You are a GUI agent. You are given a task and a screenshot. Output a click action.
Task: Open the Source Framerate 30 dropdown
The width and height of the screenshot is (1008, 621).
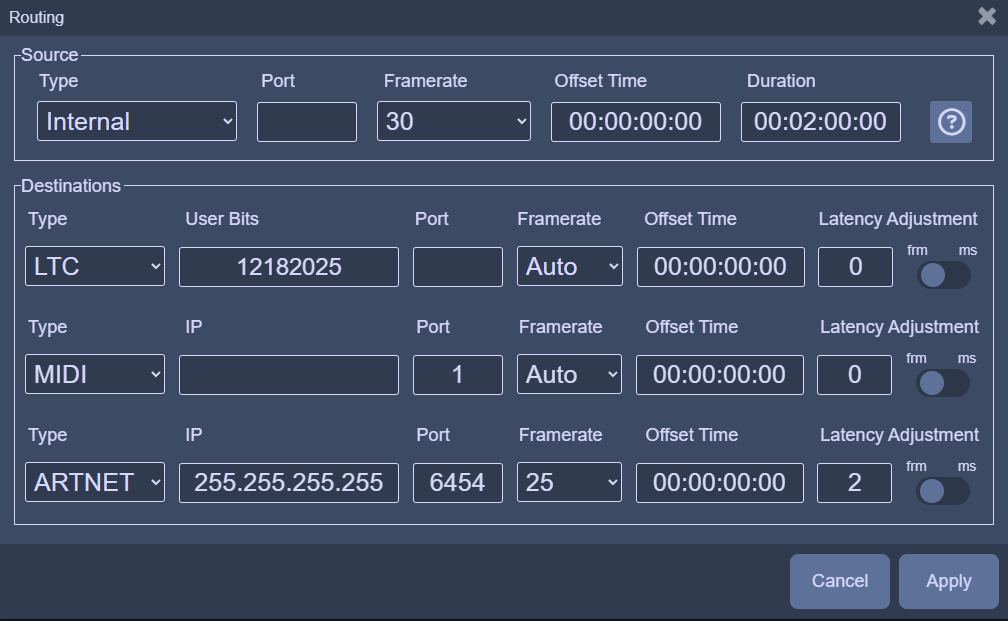click(454, 122)
